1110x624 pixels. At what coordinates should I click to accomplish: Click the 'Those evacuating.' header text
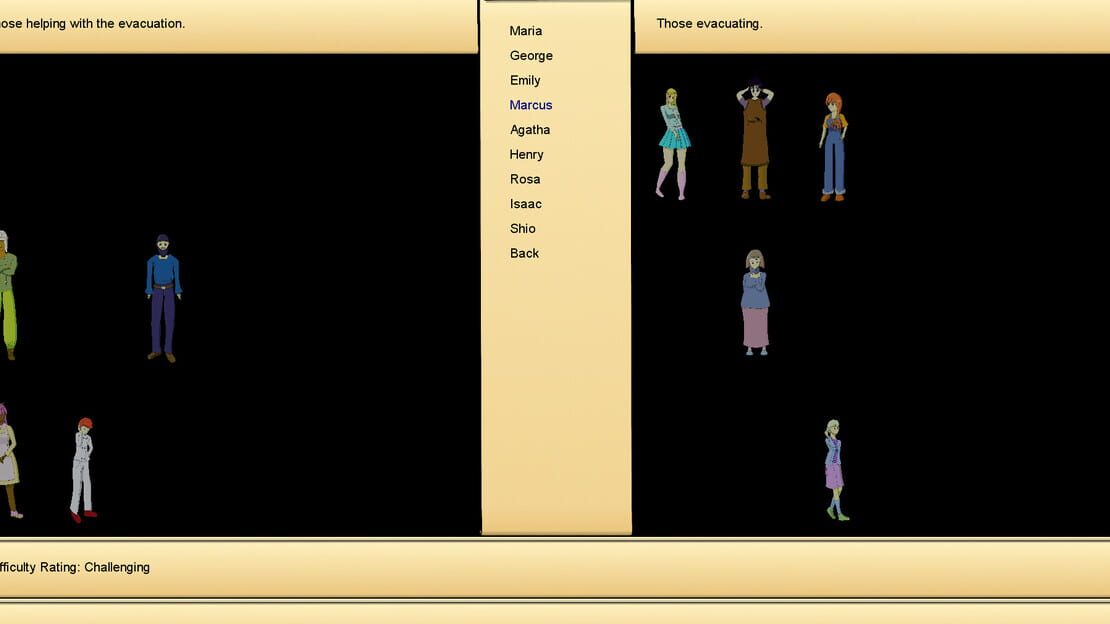coord(709,23)
